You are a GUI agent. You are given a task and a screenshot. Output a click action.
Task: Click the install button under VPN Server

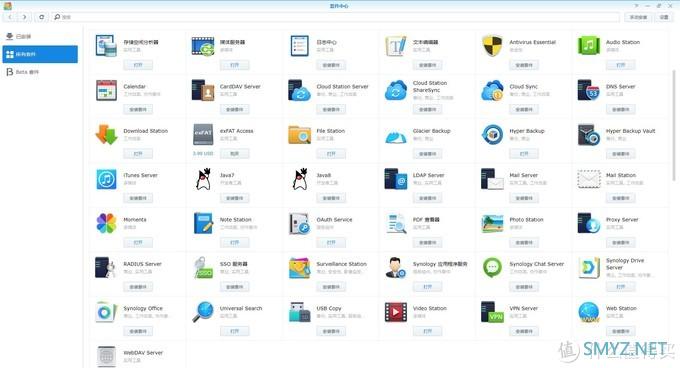click(x=524, y=332)
